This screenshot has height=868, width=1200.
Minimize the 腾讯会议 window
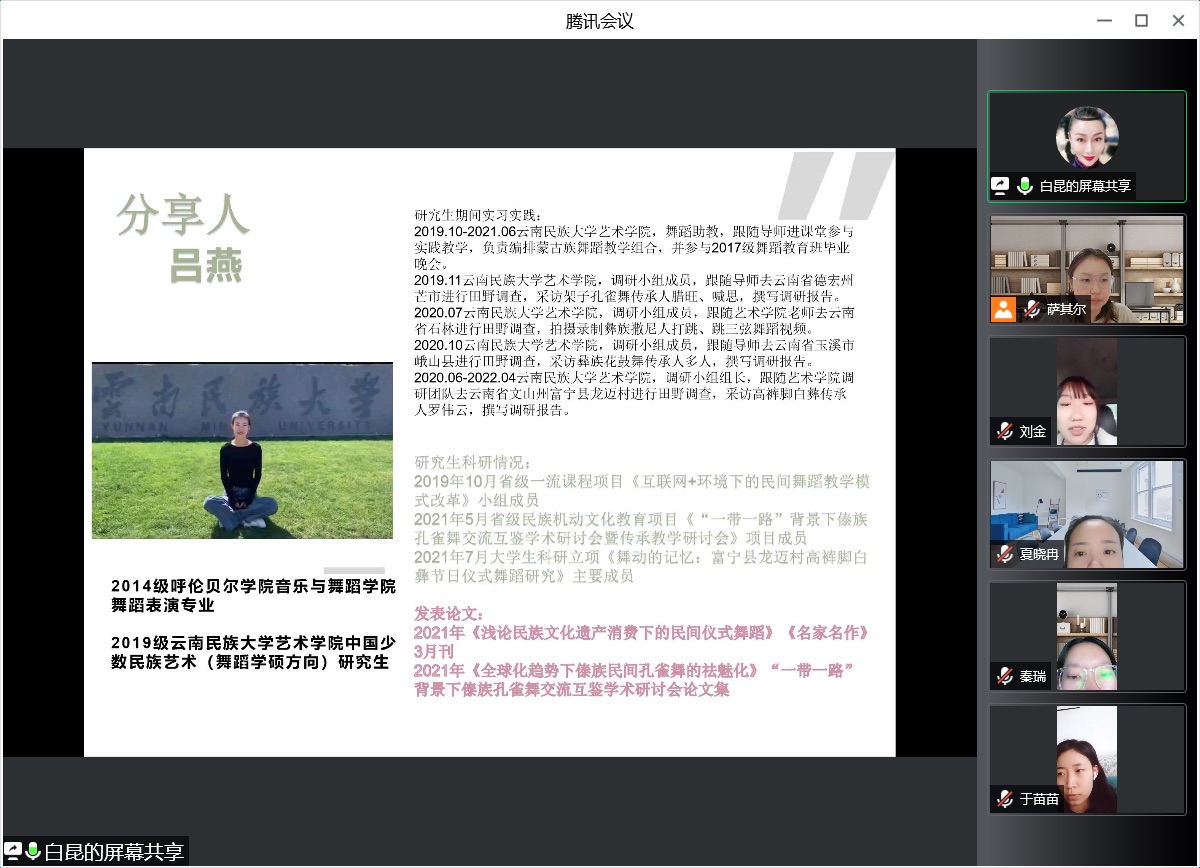(x=1104, y=20)
